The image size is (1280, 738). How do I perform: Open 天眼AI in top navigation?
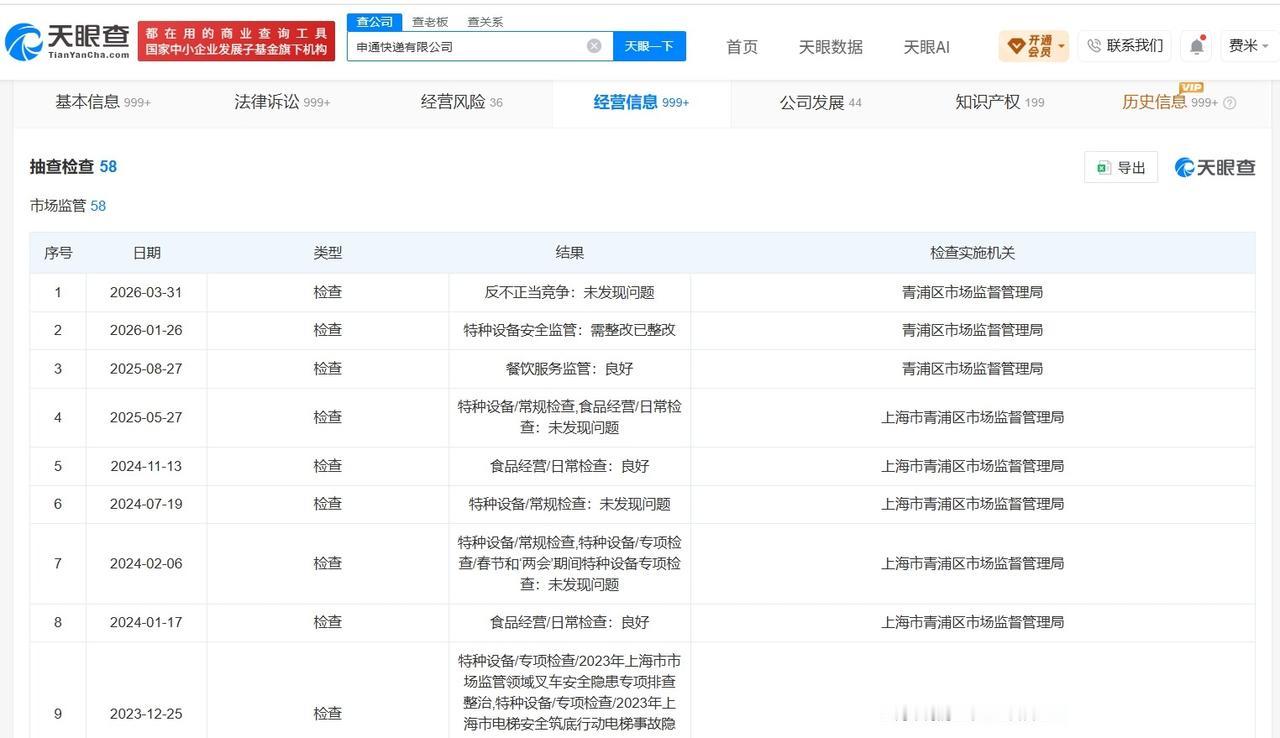[926, 47]
